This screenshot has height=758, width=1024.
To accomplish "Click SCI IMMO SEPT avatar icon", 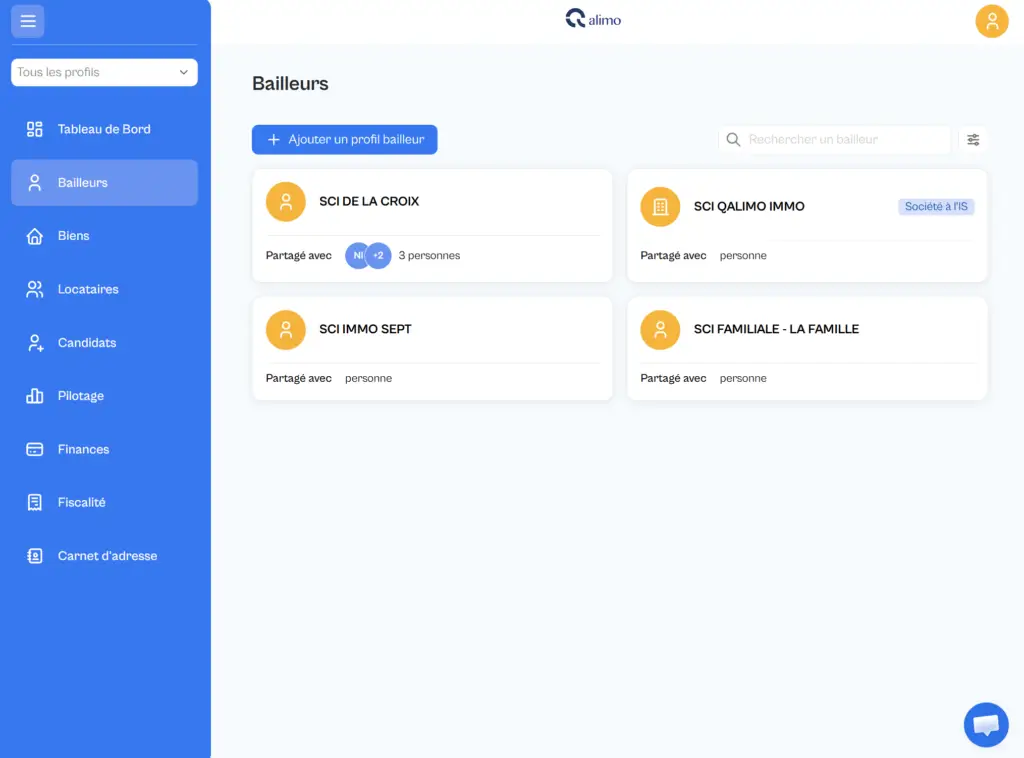I will (x=285, y=330).
